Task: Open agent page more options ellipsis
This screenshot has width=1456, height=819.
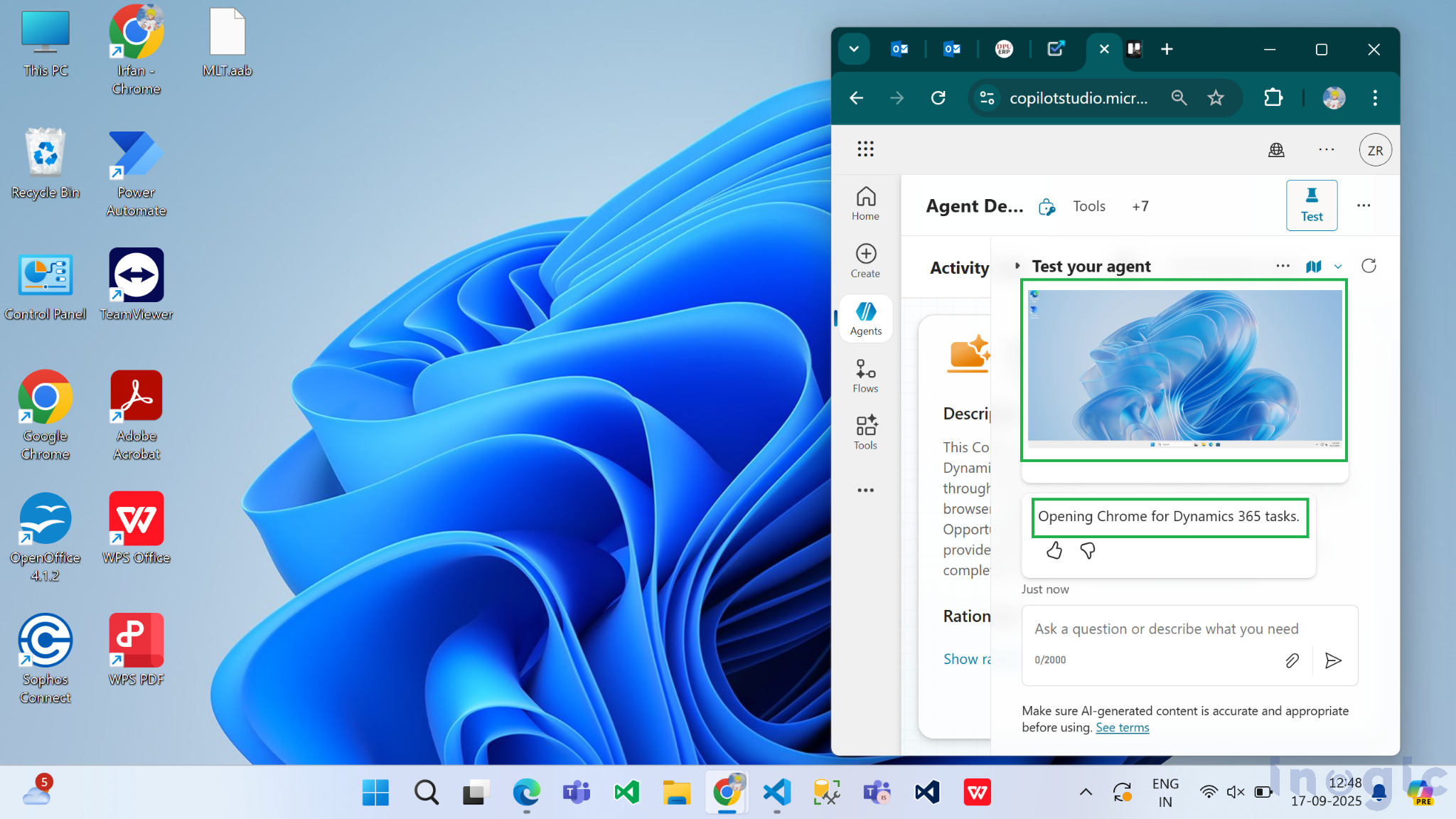Action: pyautogui.click(x=1364, y=205)
